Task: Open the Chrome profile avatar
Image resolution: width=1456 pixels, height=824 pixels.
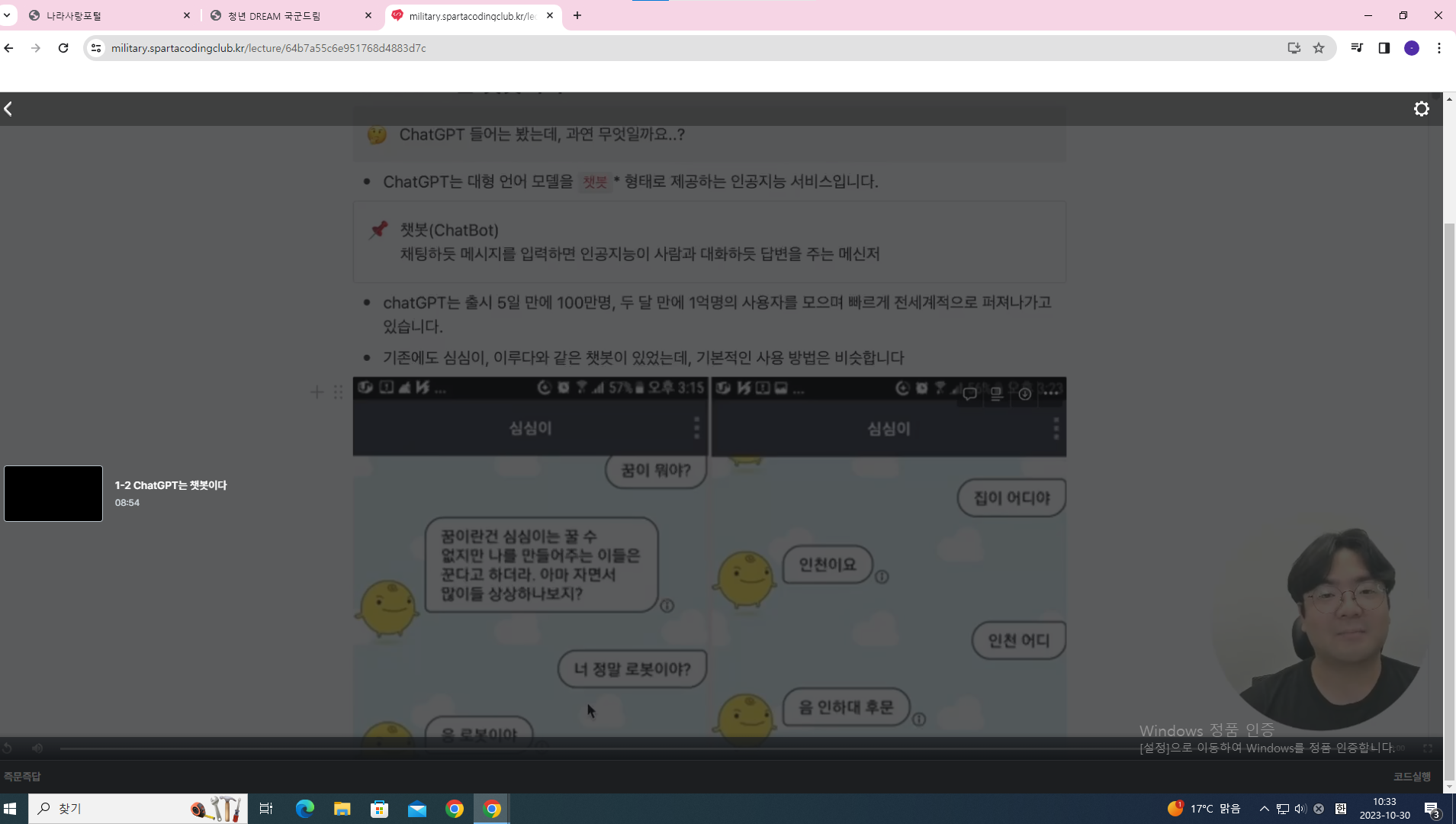Action: coord(1412,48)
